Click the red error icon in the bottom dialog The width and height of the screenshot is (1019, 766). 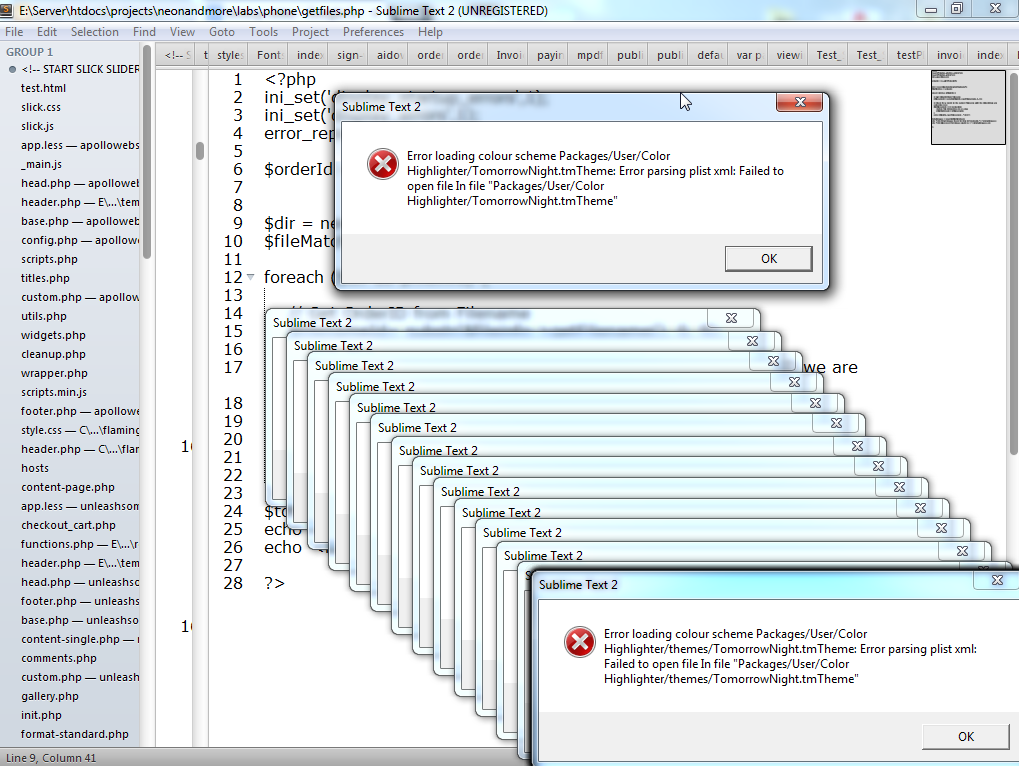[579, 642]
